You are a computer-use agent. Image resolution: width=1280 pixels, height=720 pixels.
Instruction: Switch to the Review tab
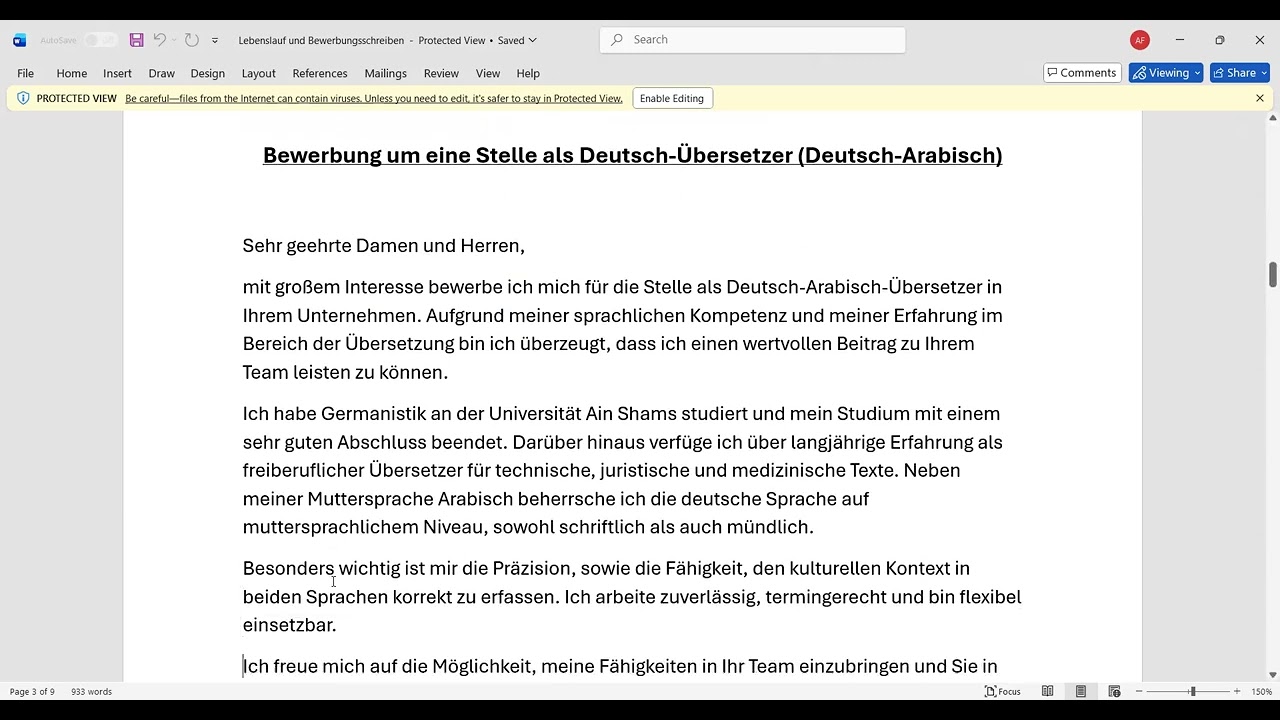[441, 73]
